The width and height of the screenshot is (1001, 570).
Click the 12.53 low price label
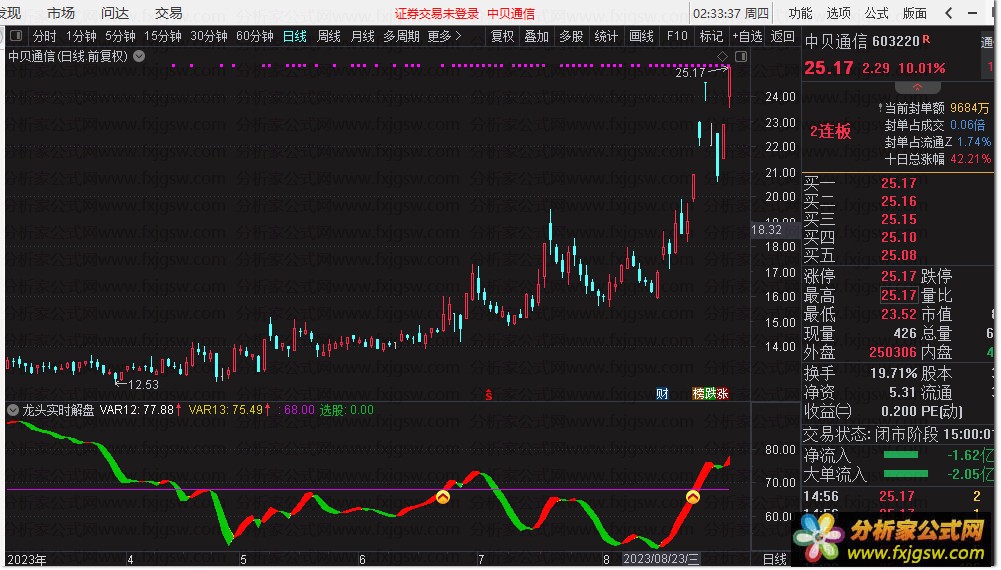(x=143, y=385)
